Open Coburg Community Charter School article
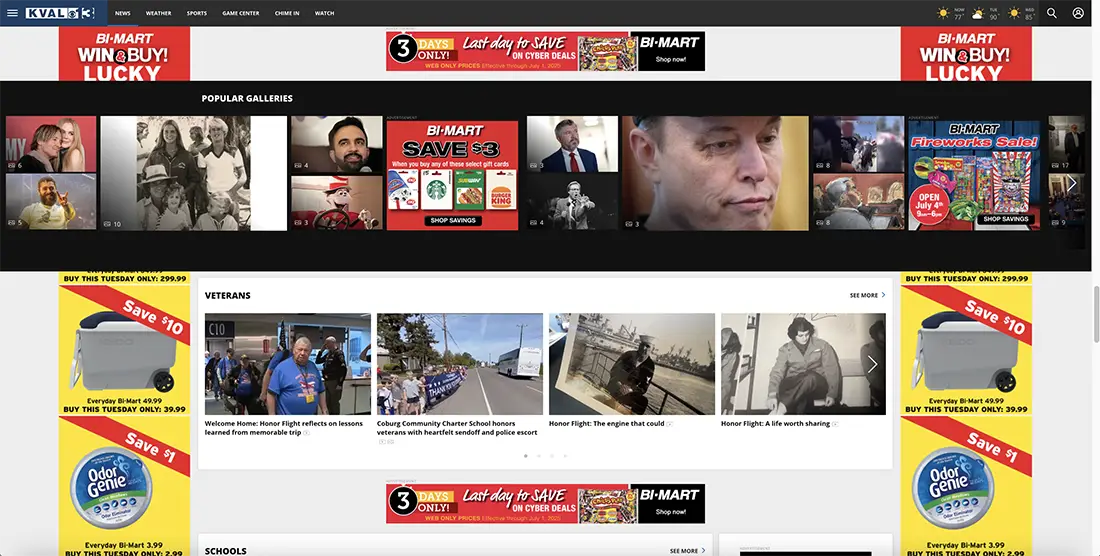Image resolution: width=1100 pixels, height=556 pixels. [457, 428]
